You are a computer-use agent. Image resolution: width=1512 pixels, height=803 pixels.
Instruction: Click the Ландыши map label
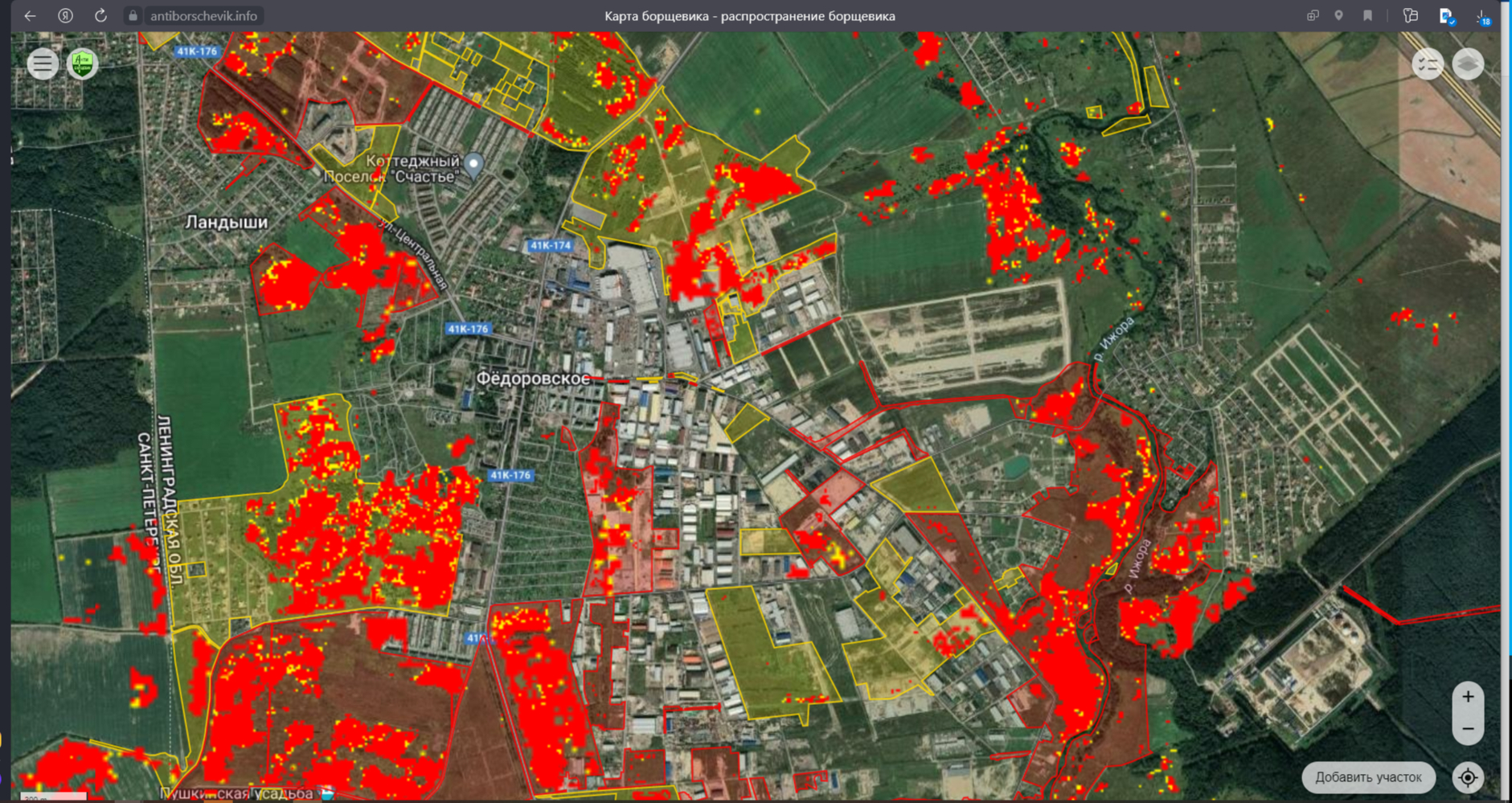click(x=227, y=222)
